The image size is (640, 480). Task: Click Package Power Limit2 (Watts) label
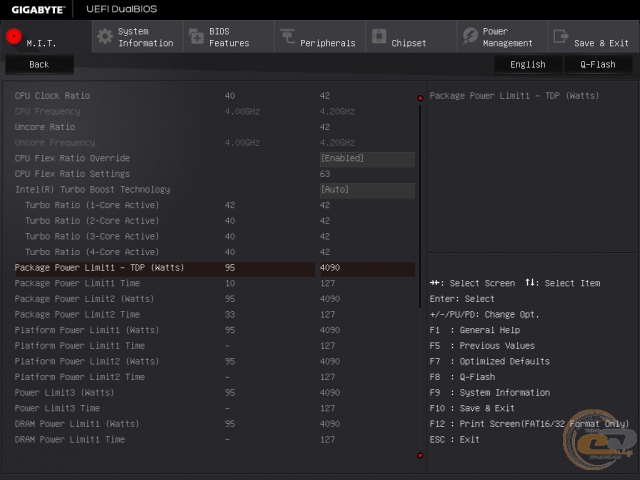pos(84,299)
